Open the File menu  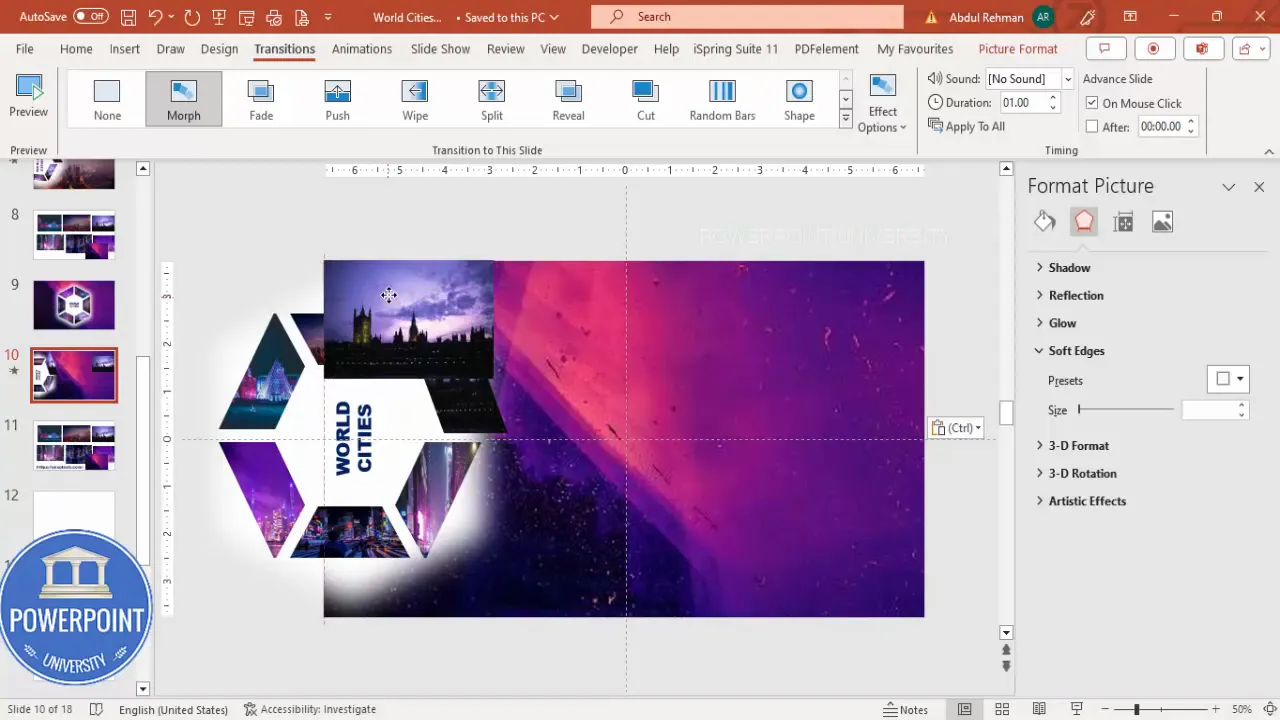coord(24,49)
